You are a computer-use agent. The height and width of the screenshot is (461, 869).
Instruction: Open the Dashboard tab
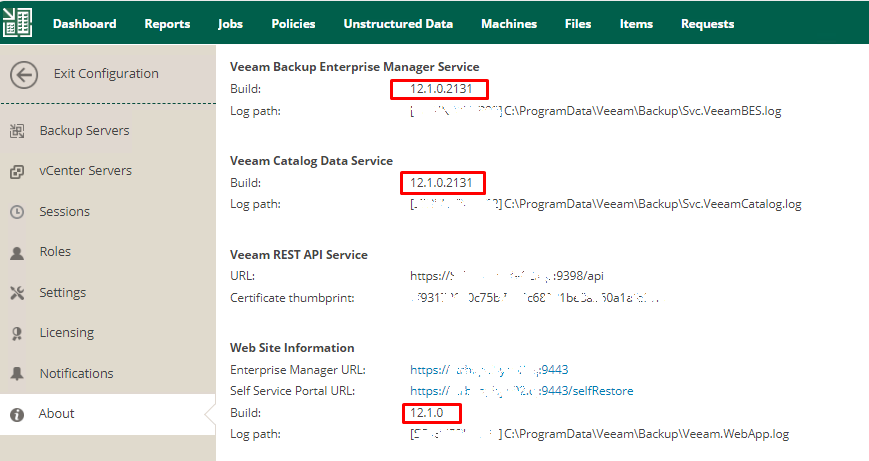point(84,24)
